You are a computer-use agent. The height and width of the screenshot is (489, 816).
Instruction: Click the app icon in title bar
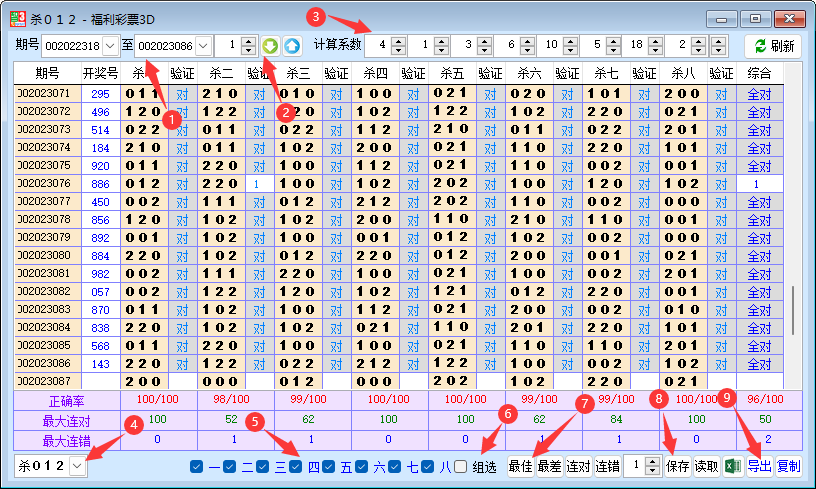(x=14, y=17)
